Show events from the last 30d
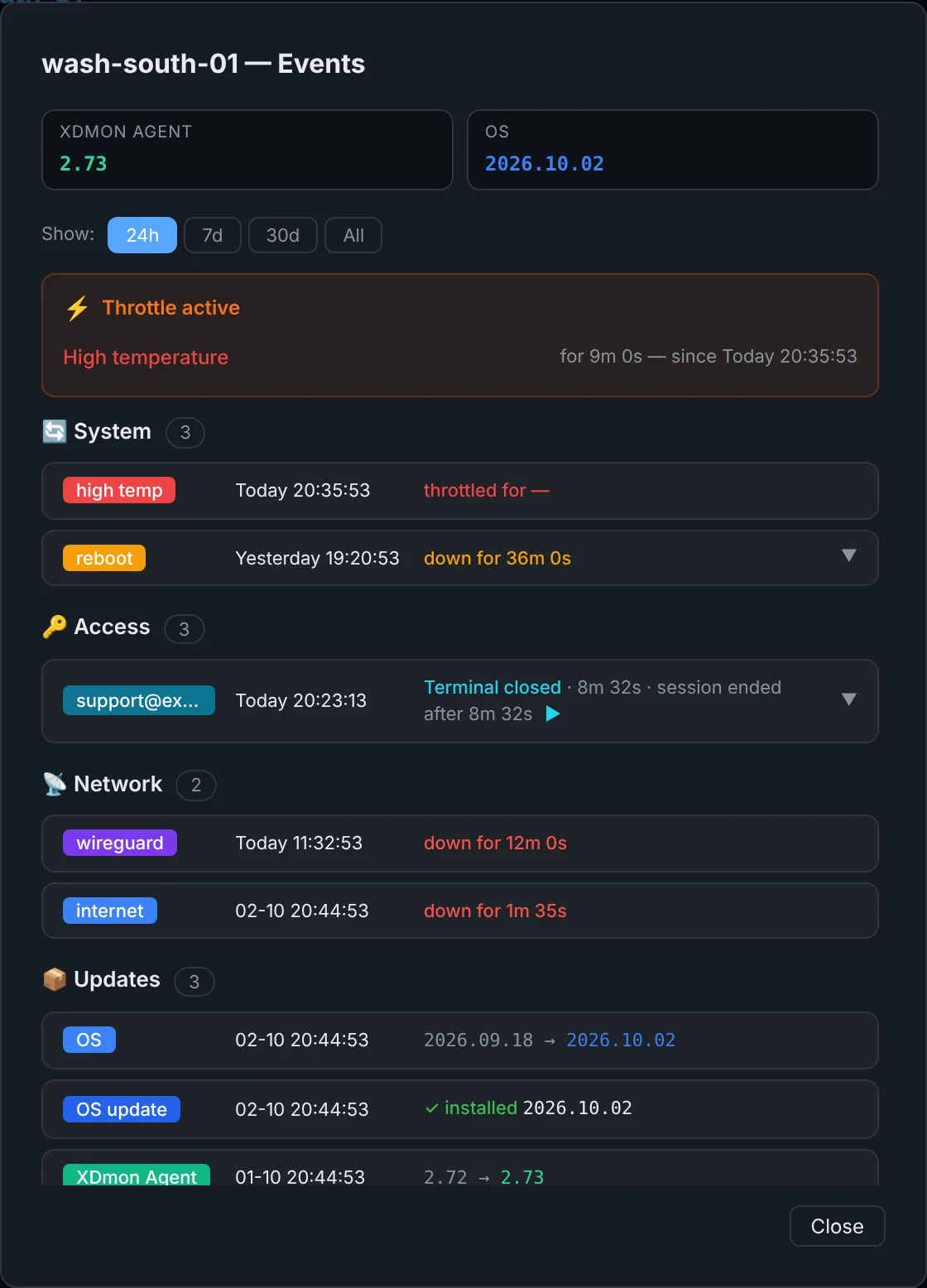 point(283,235)
